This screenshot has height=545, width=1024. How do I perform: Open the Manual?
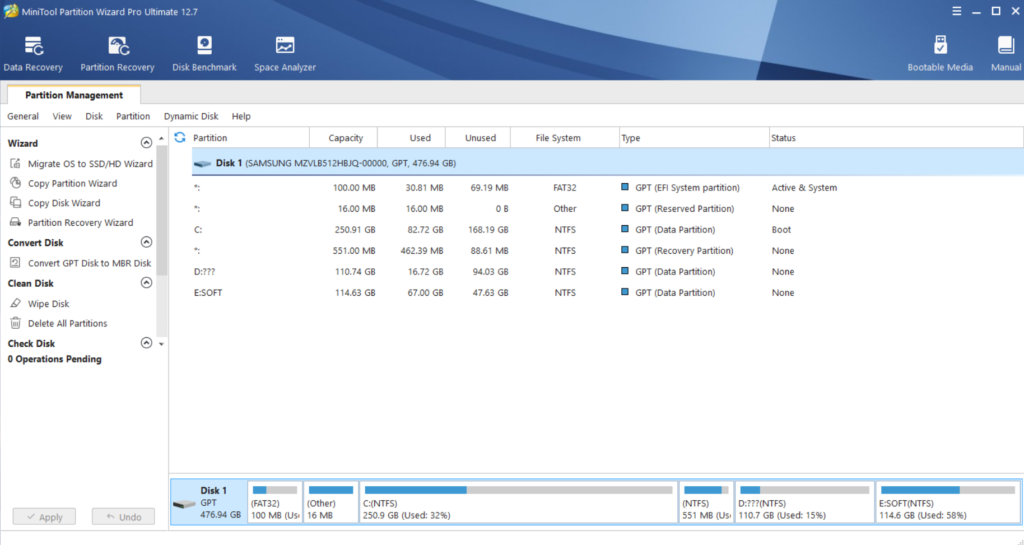pos(1005,54)
